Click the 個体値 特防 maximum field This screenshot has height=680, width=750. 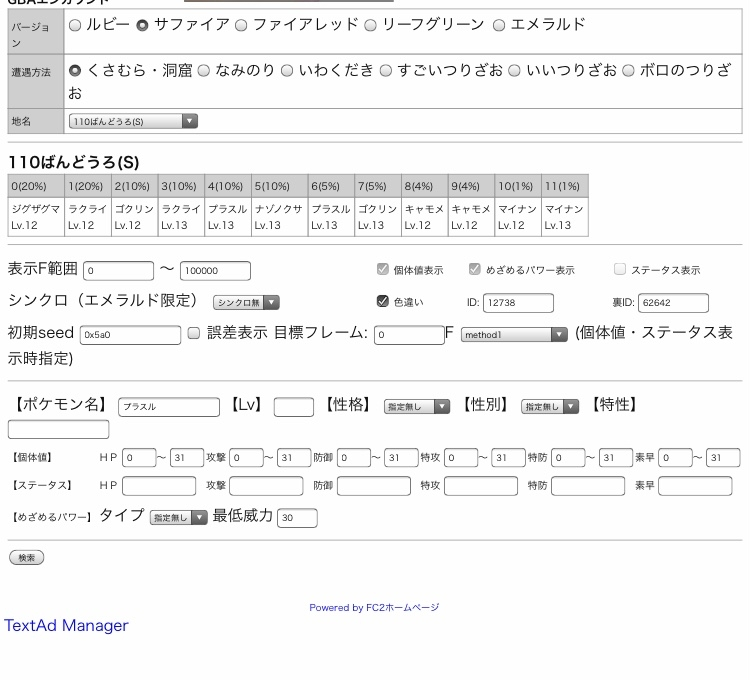(616, 458)
